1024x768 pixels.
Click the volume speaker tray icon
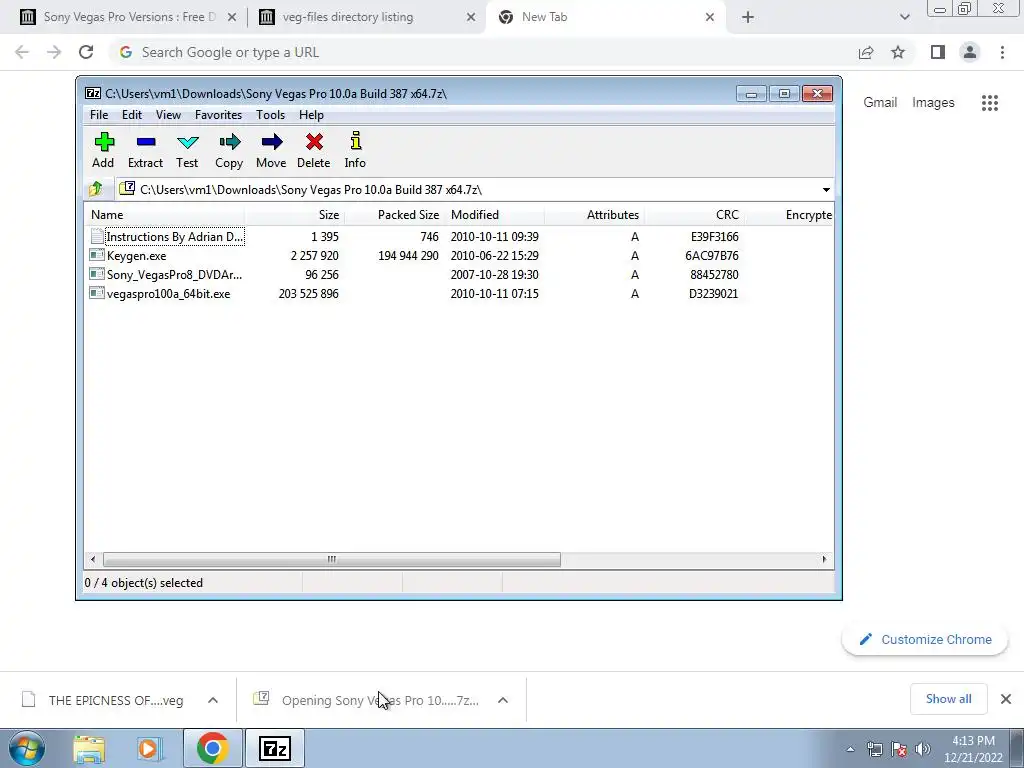(923, 749)
